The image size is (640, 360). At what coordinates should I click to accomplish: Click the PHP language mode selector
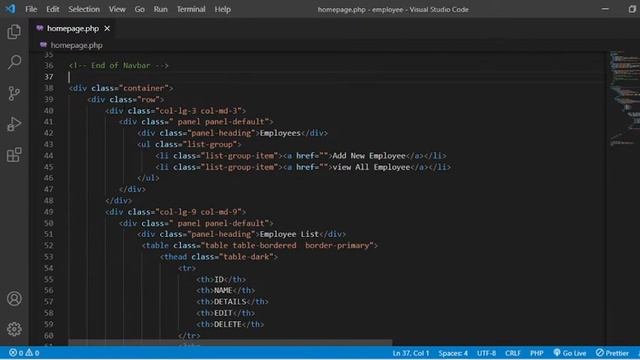click(x=537, y=353)
